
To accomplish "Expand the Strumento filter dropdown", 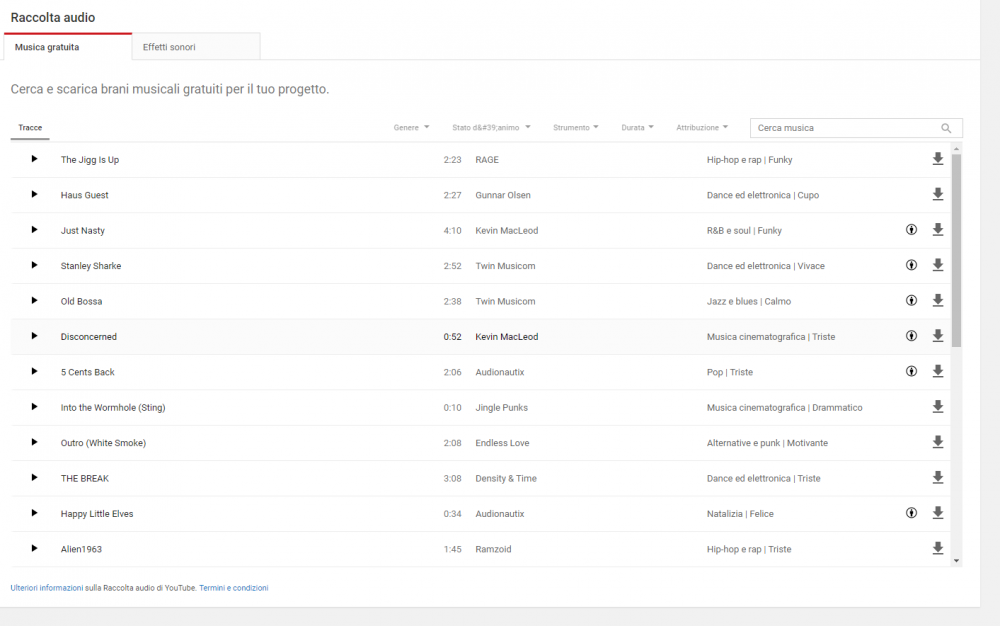I will [x=576, y=128].
